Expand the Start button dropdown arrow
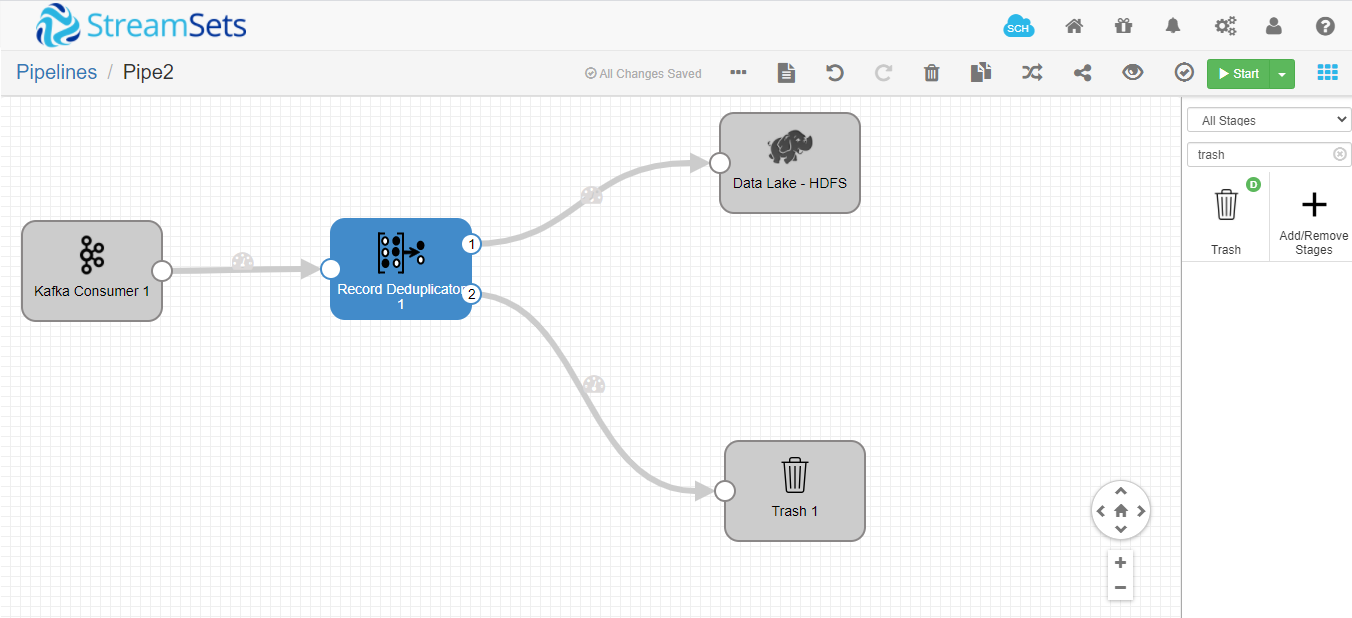The image size is (1352, 618). point(1282,74)
